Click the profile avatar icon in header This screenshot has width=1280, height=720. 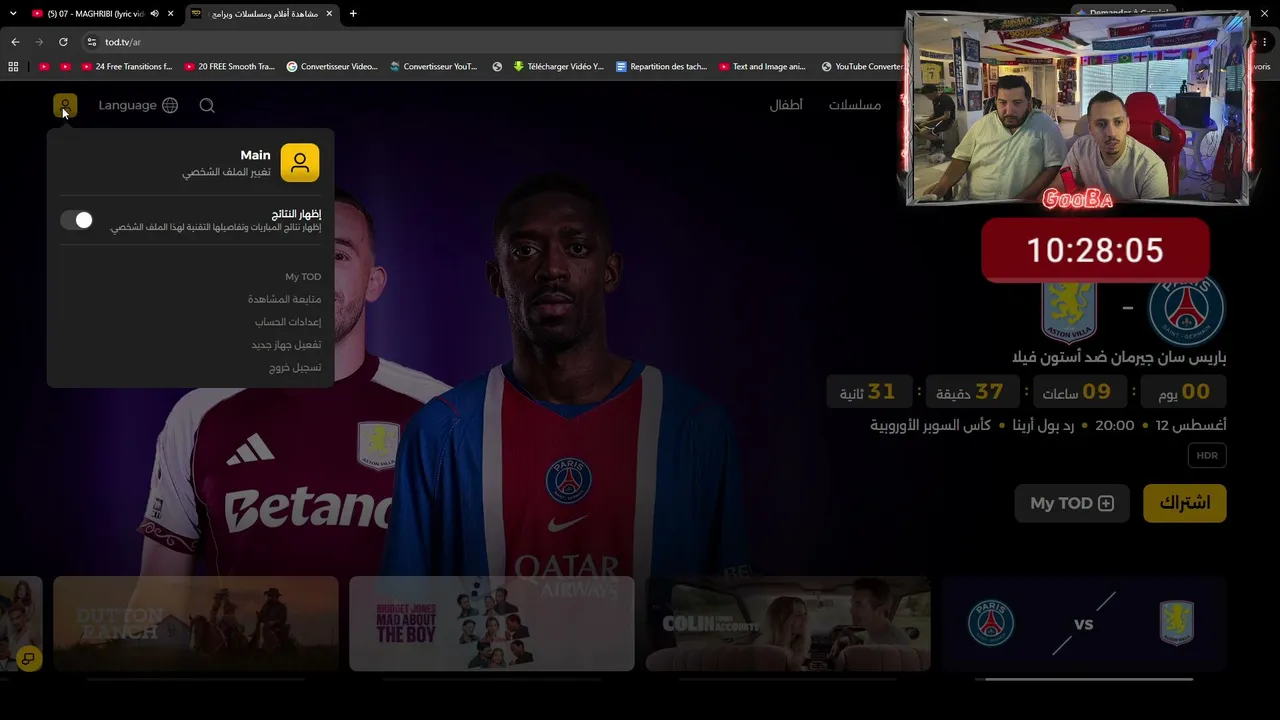point(65,105)
